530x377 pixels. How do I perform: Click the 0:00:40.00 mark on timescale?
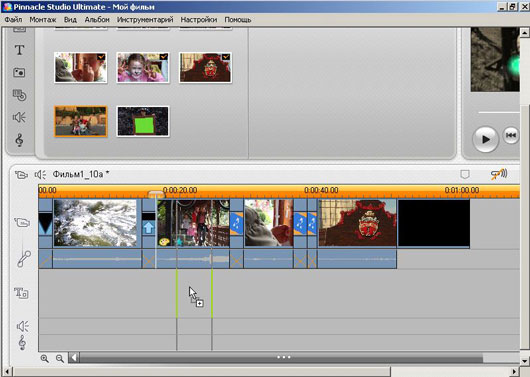(321, 190)
